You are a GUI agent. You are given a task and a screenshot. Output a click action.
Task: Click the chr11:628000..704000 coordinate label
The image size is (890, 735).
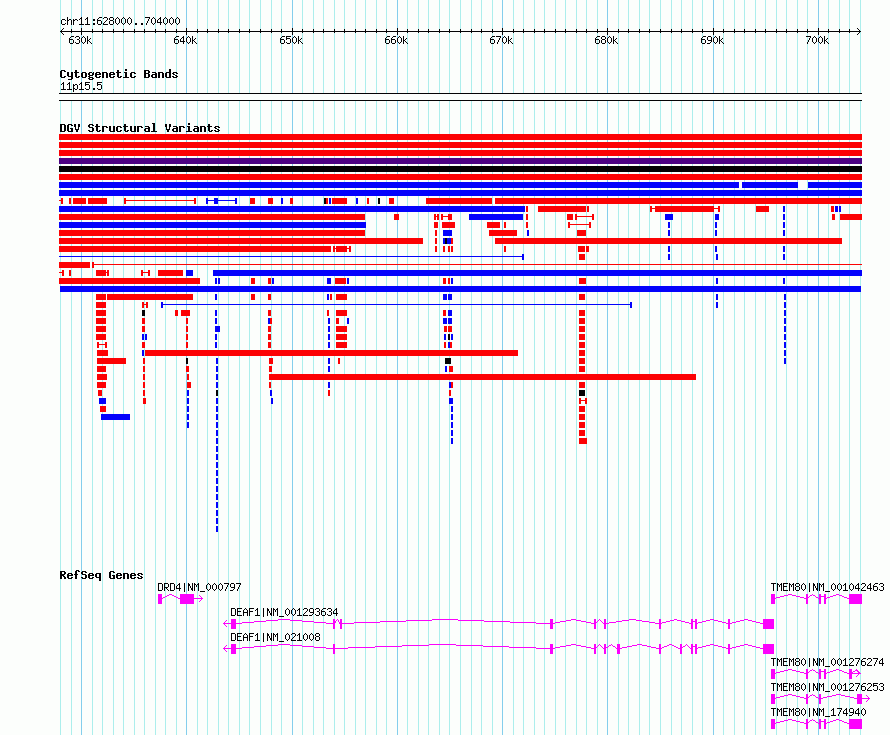pyautogui.click(x=120, y=21)
